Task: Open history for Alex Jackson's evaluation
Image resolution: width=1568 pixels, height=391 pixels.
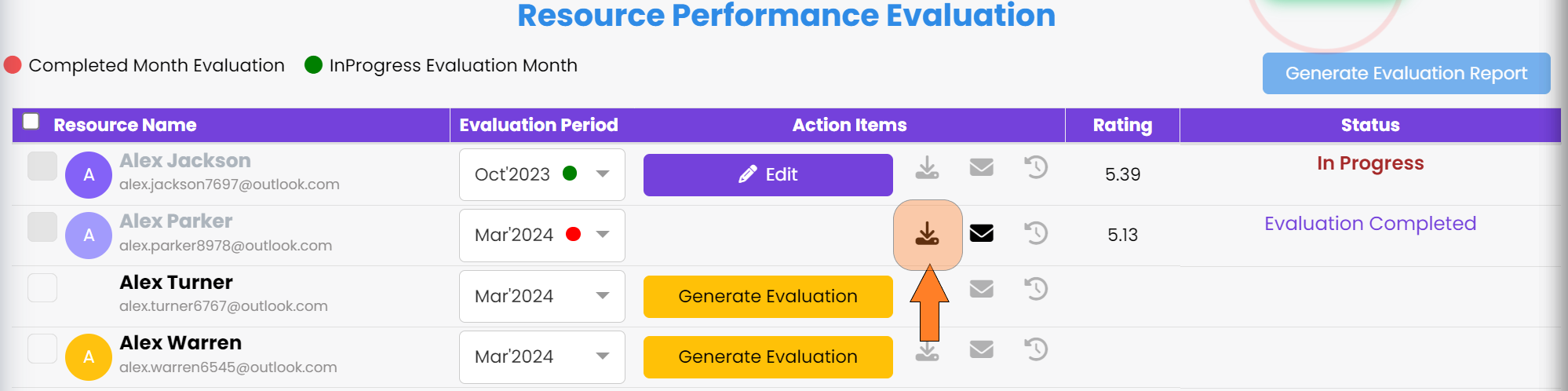Action: (x=1036, y=167)
